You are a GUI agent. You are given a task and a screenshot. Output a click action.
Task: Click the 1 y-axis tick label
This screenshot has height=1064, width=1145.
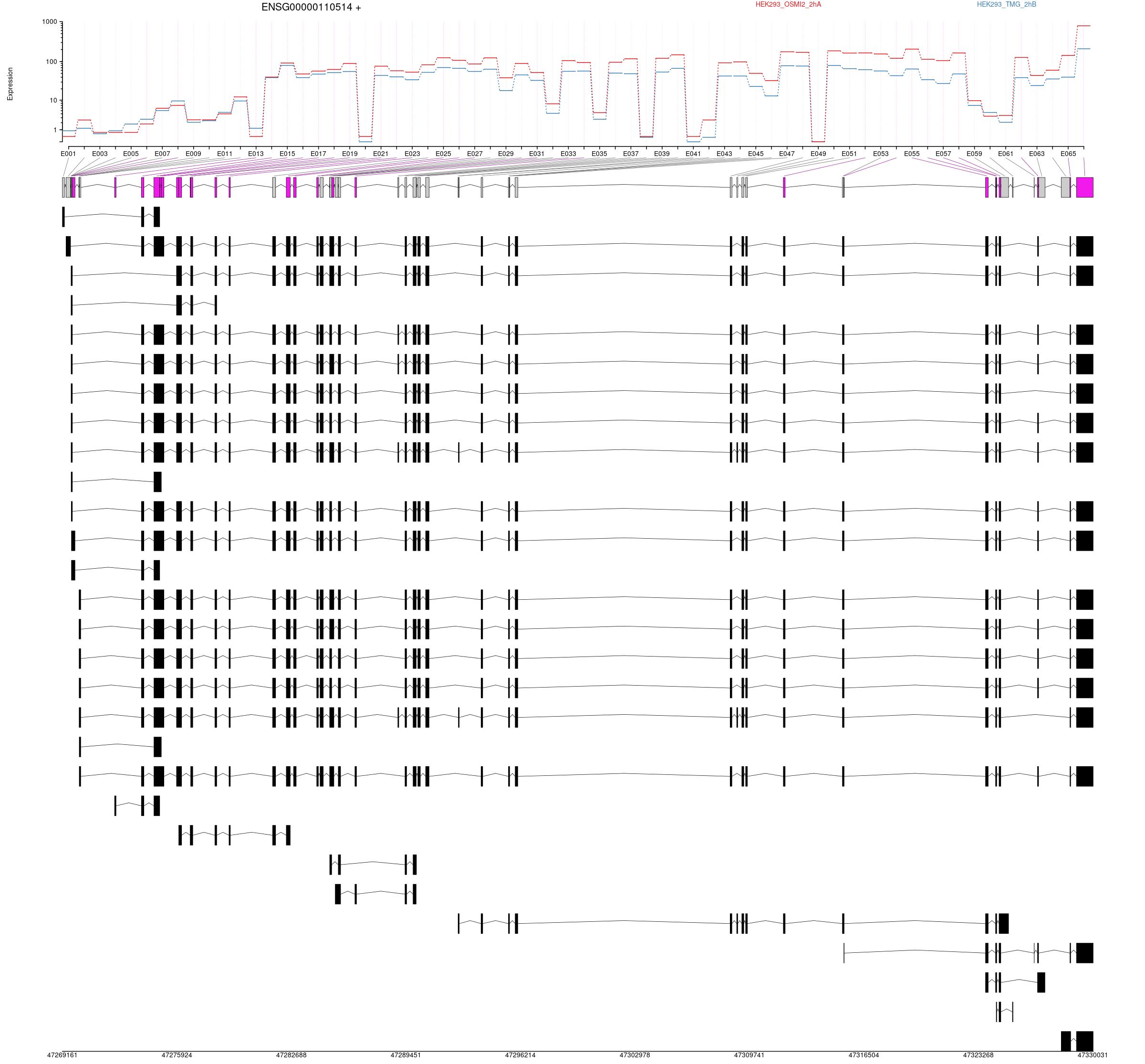point(55,130)
